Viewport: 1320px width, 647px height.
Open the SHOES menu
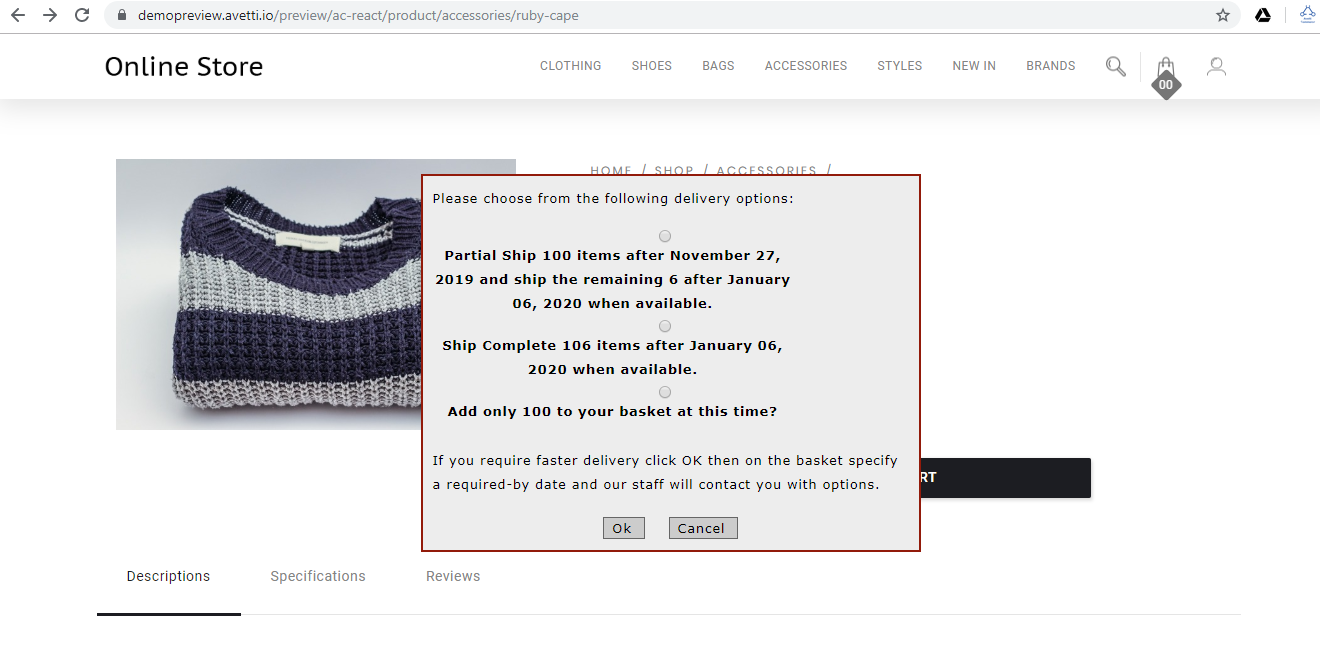click(x=652, y=66)
